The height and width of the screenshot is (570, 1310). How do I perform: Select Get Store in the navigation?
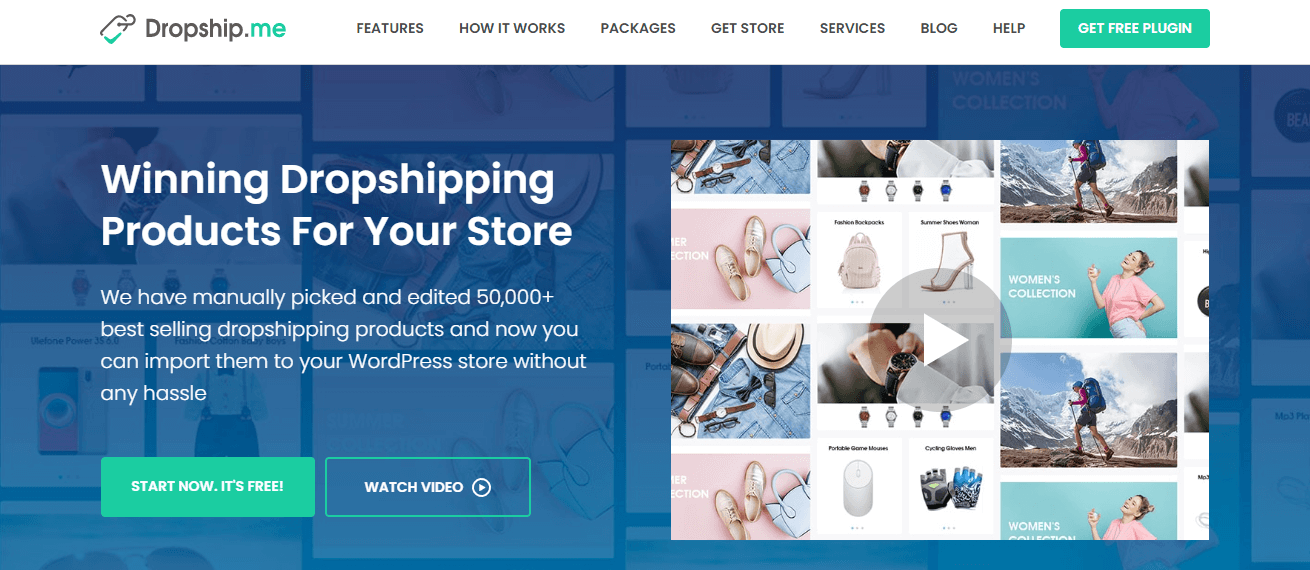click(748, 28)
